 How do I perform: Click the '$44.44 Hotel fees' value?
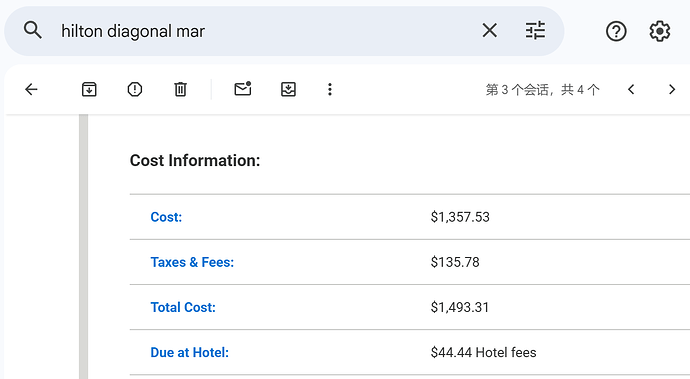pyautogui.click(x=483, y=353)
